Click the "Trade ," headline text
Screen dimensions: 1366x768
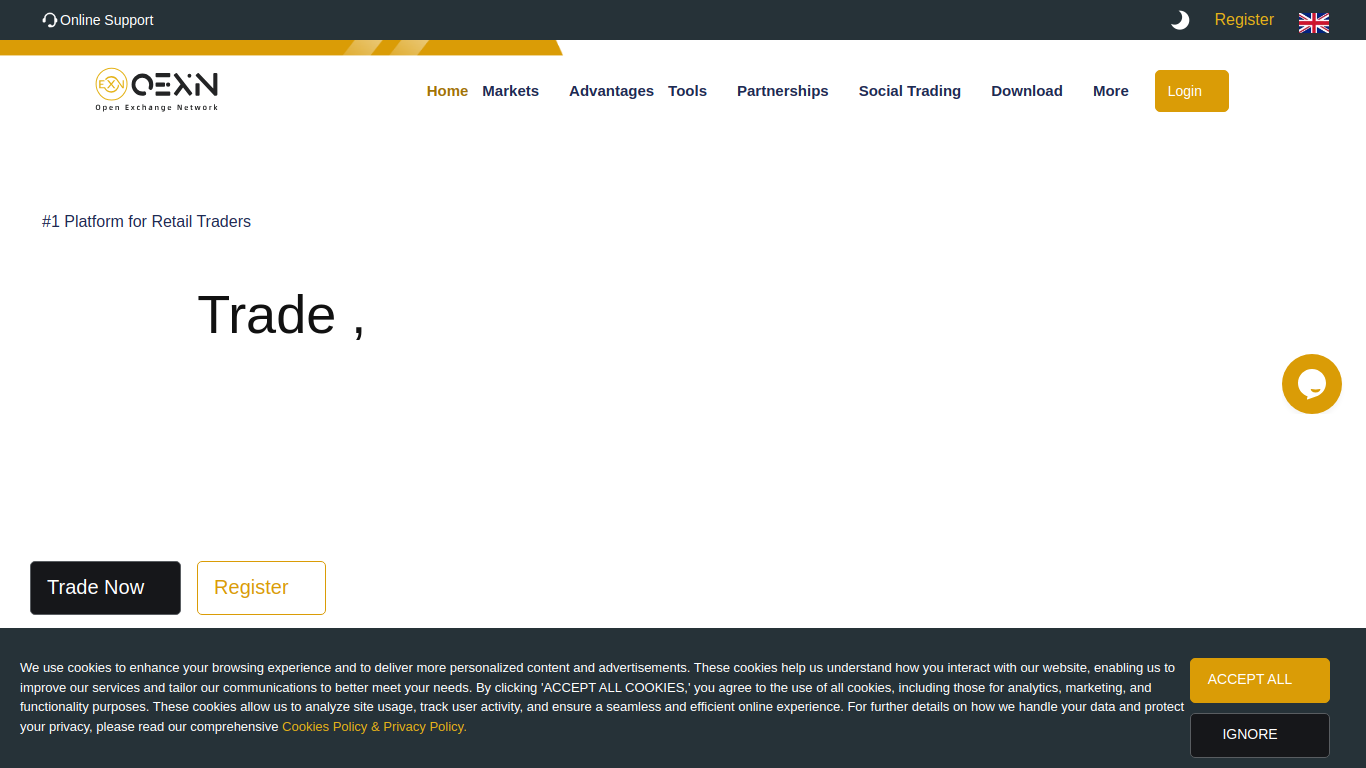(x=282, y=315)
